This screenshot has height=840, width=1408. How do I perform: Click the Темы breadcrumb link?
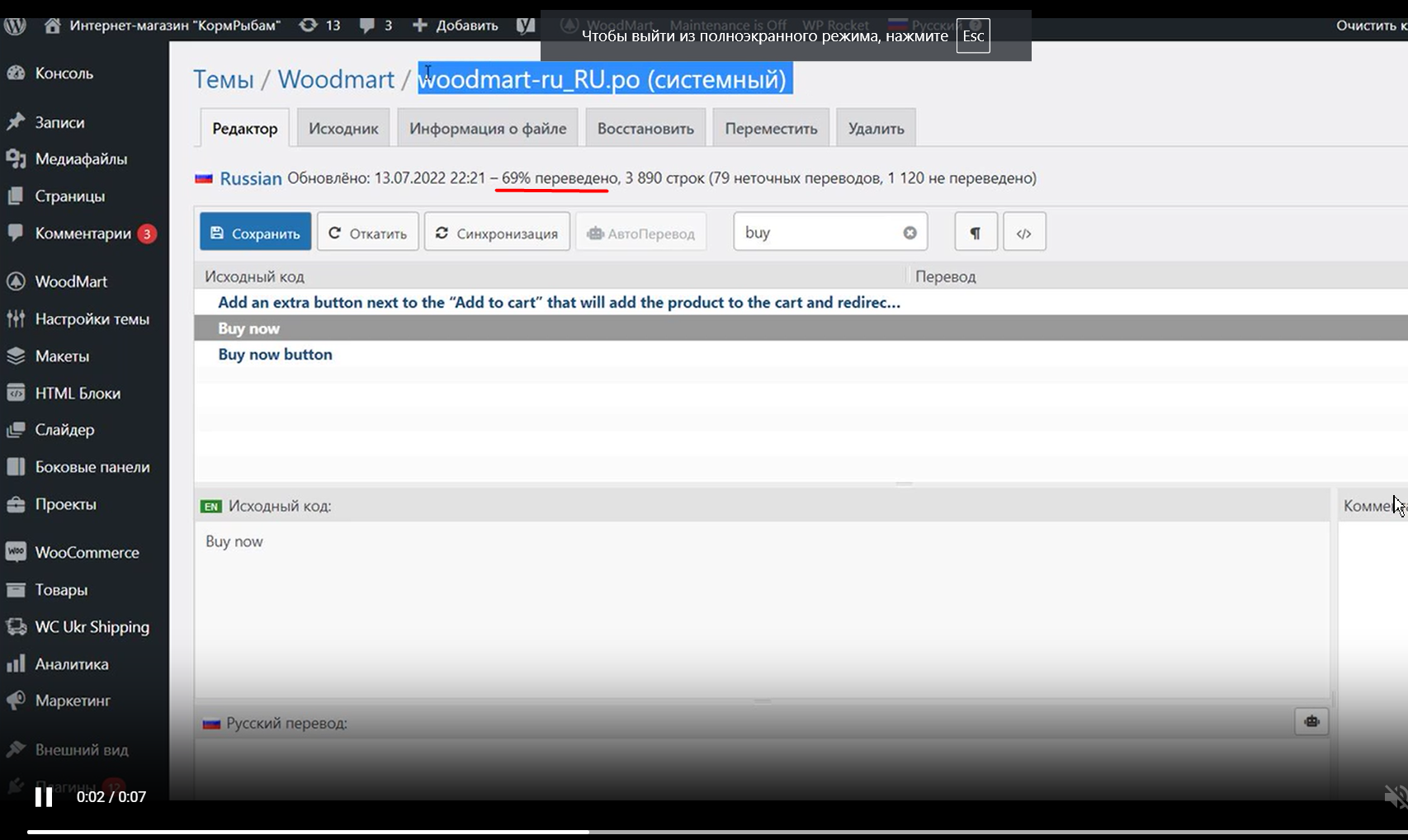coord(223,79)
